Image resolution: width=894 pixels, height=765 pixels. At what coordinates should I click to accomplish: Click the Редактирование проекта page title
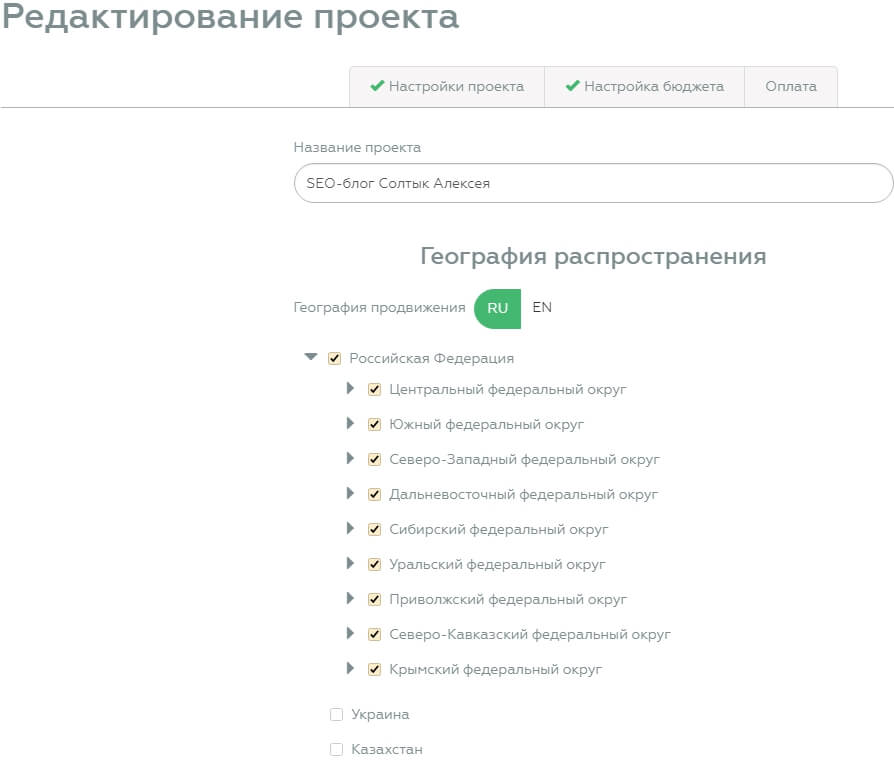point(230,17)
